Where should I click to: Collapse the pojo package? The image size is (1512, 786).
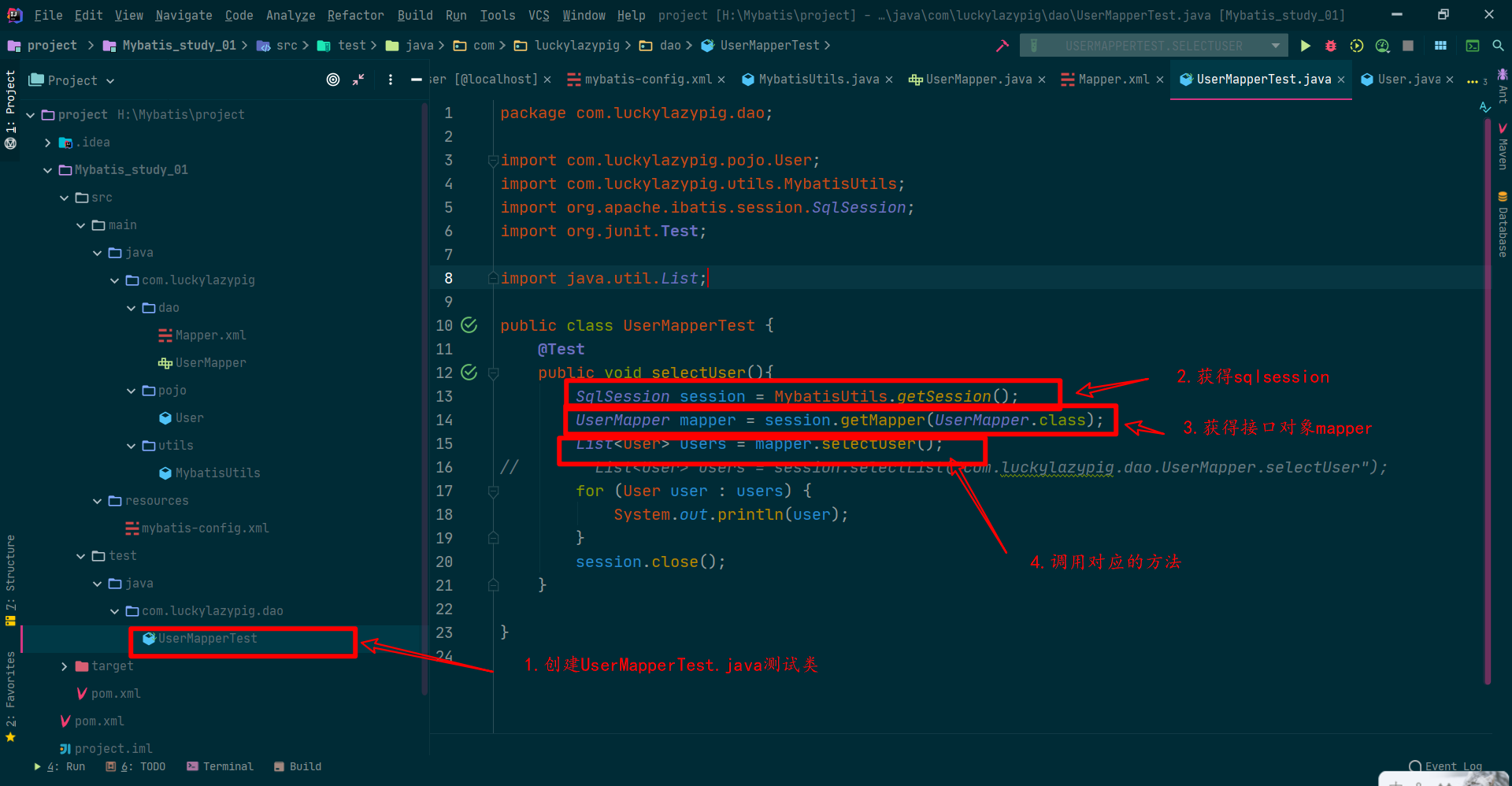(131, 391)
